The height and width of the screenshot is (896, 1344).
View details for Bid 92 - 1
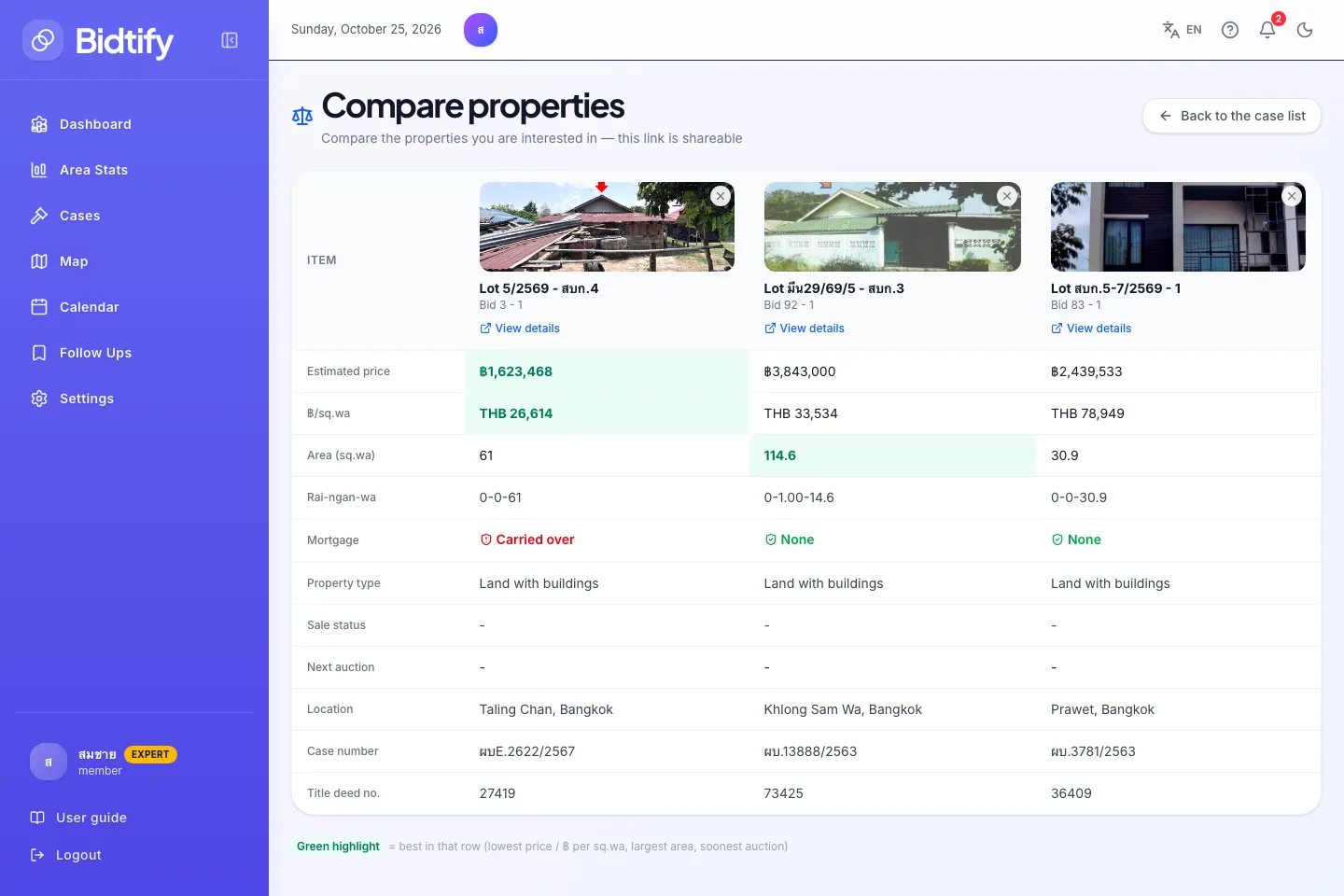[805, 329]
